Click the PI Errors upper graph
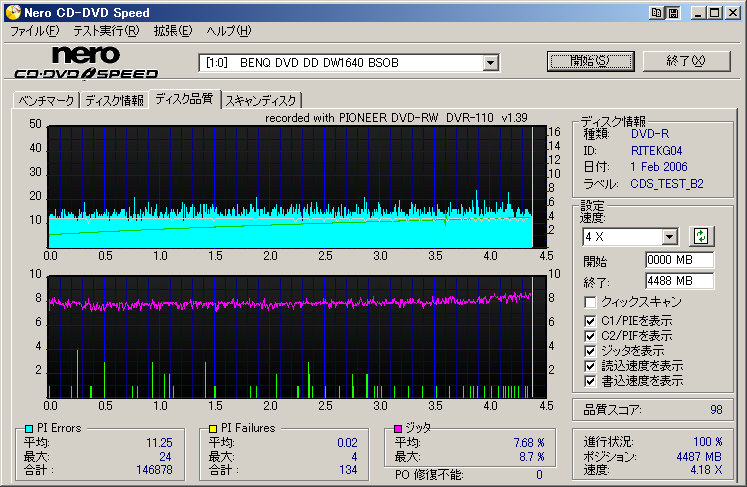This screenshot has height=487, width=747. (x=296, y=187)
